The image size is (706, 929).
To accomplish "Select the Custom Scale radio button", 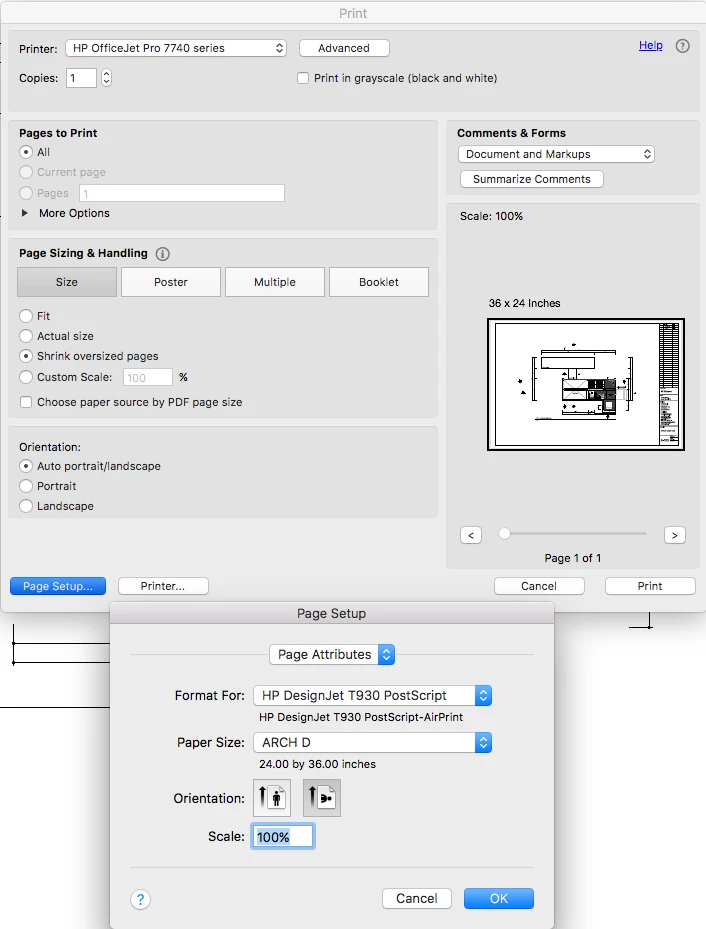I will (x=26, y=377).
